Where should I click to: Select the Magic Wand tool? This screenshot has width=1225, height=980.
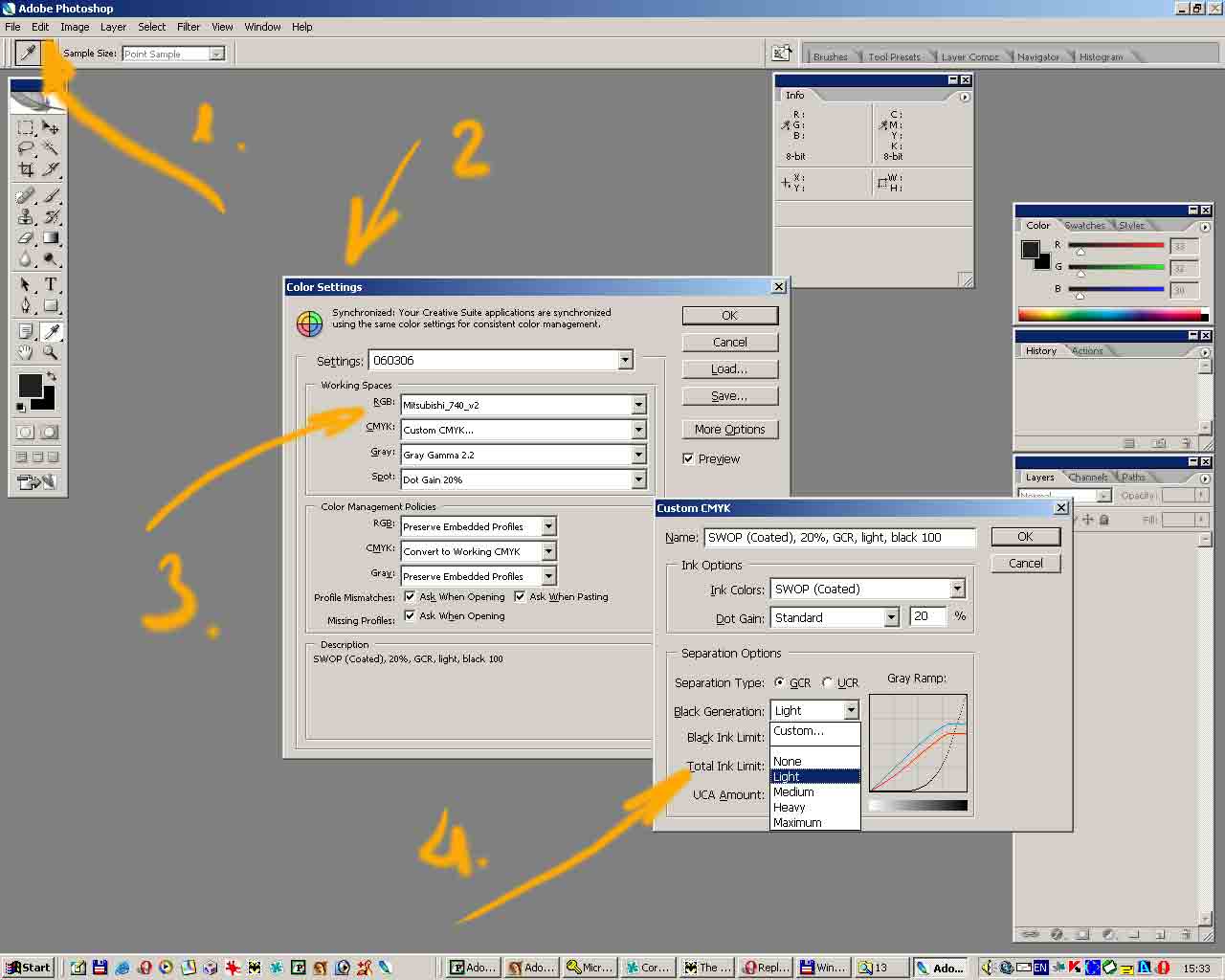pos(50,148)
